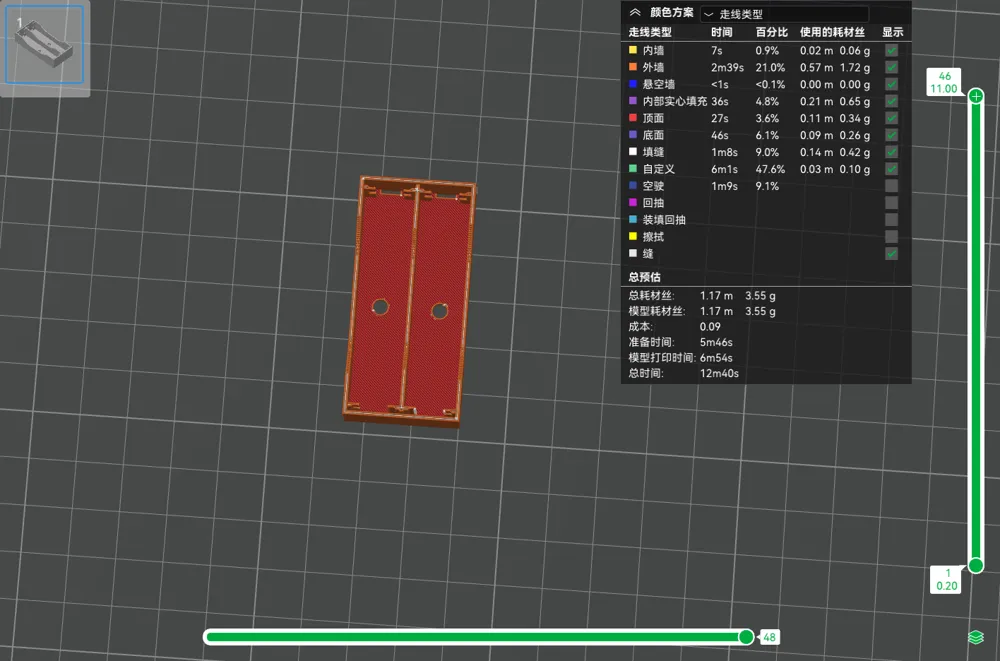
Task: Enable 空驶 travel moves display
Action: [x=892, y=186]
